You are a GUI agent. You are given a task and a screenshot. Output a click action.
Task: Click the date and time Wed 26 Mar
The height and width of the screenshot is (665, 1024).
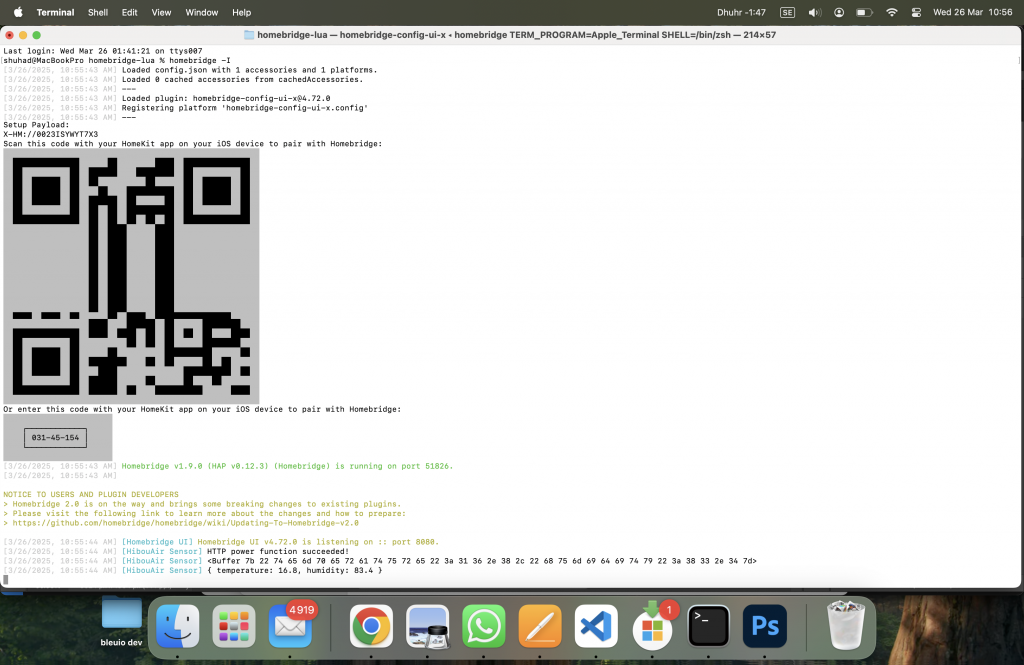(972, 12)
